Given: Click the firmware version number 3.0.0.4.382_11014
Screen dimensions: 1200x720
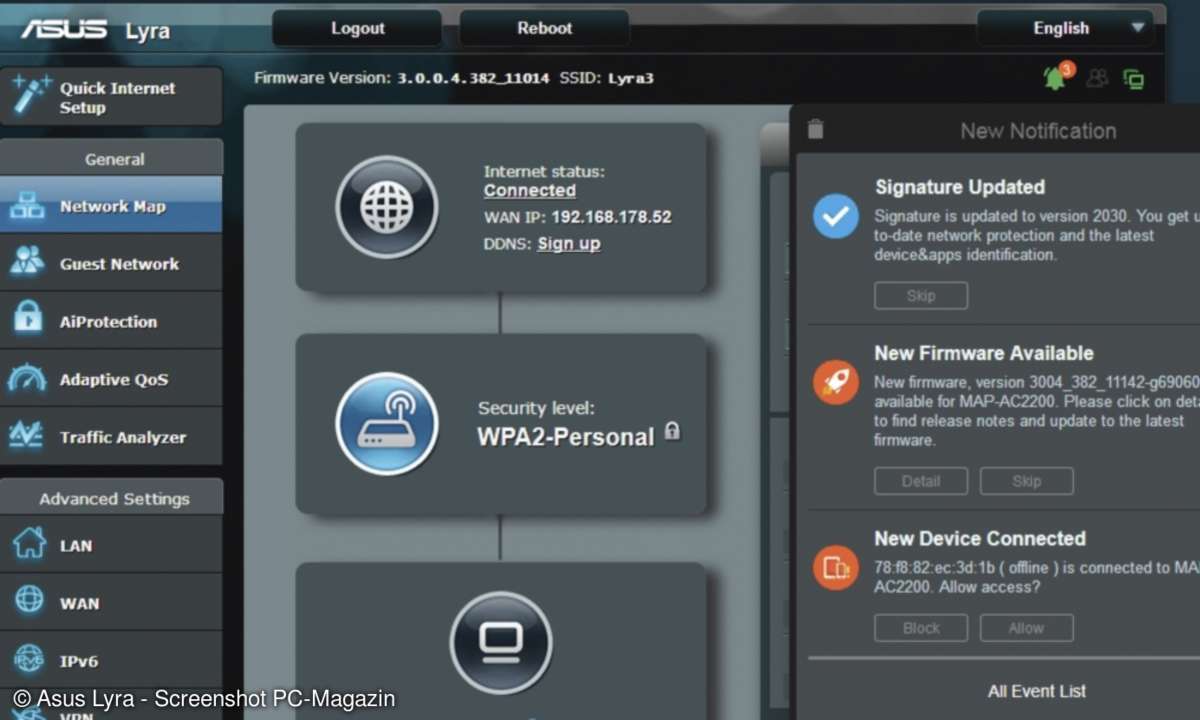Looking at the screenshot, I should click(474, 78).
